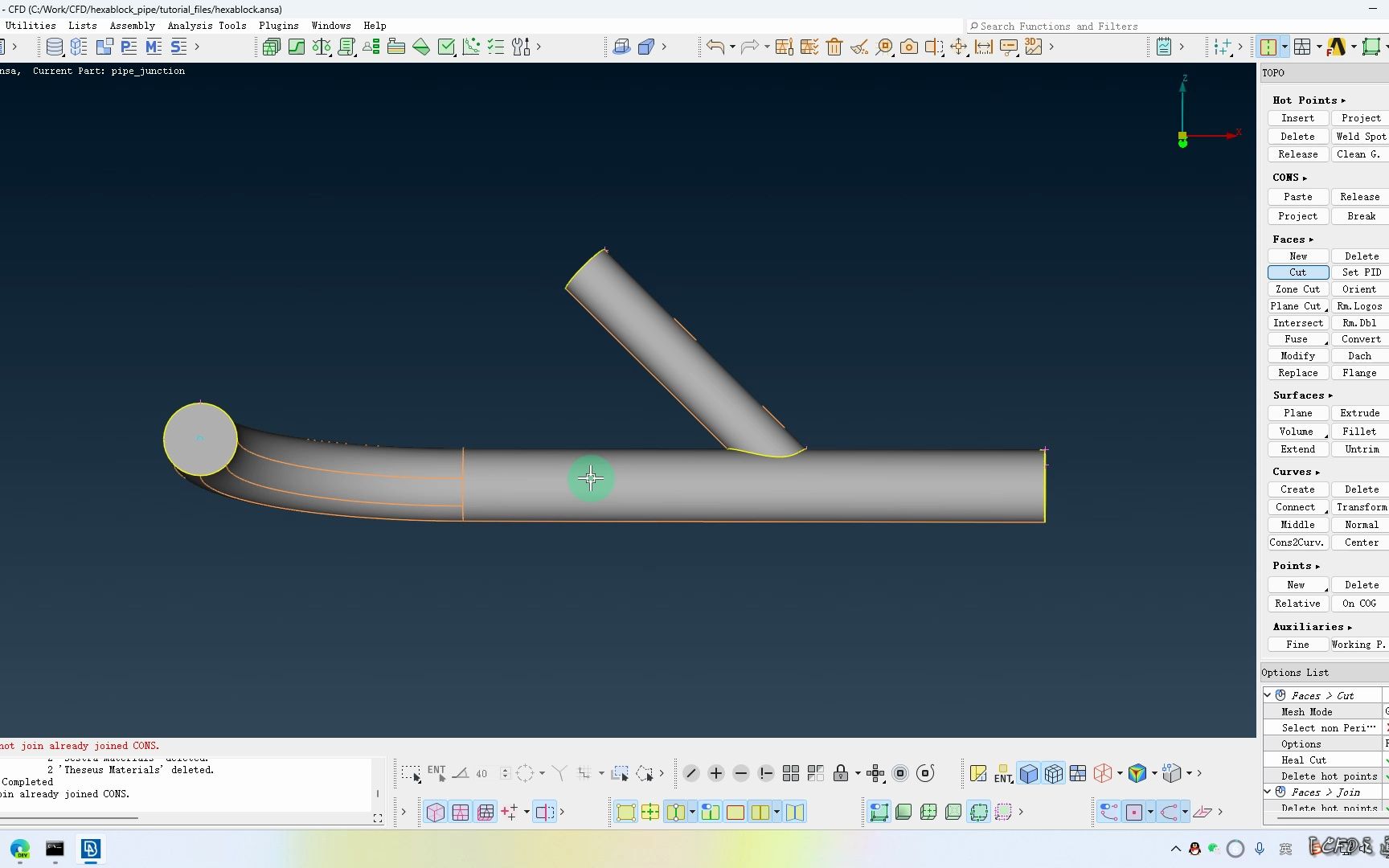Screen dimensions: 1389x868
Task: Click the undo arrow icon
Action: [715, 47]
